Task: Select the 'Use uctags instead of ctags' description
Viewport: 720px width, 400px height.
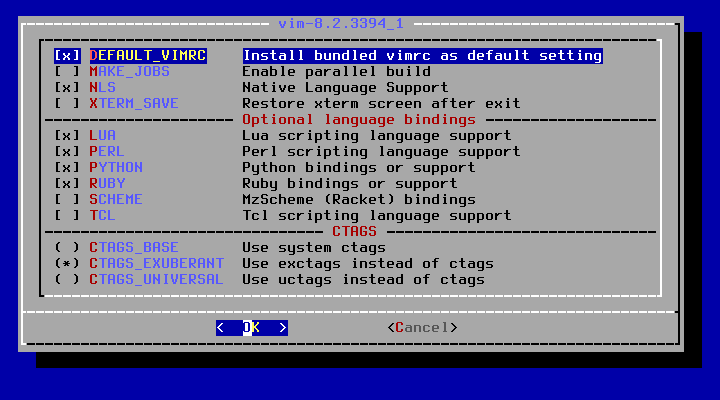Action: click(363, 280)
